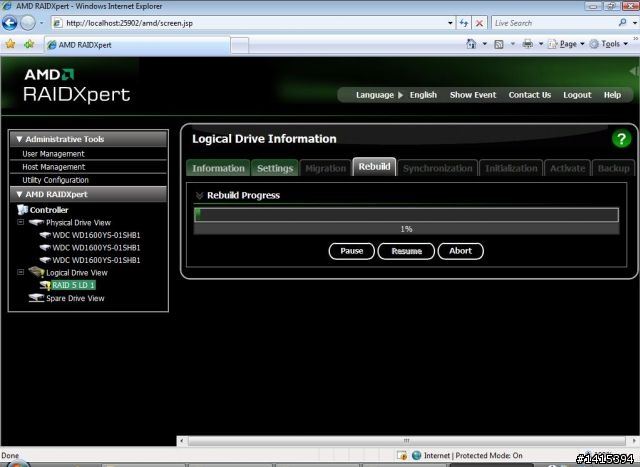Select English language option
Viewport: 640px width, 467px height.
pos(423,95)
